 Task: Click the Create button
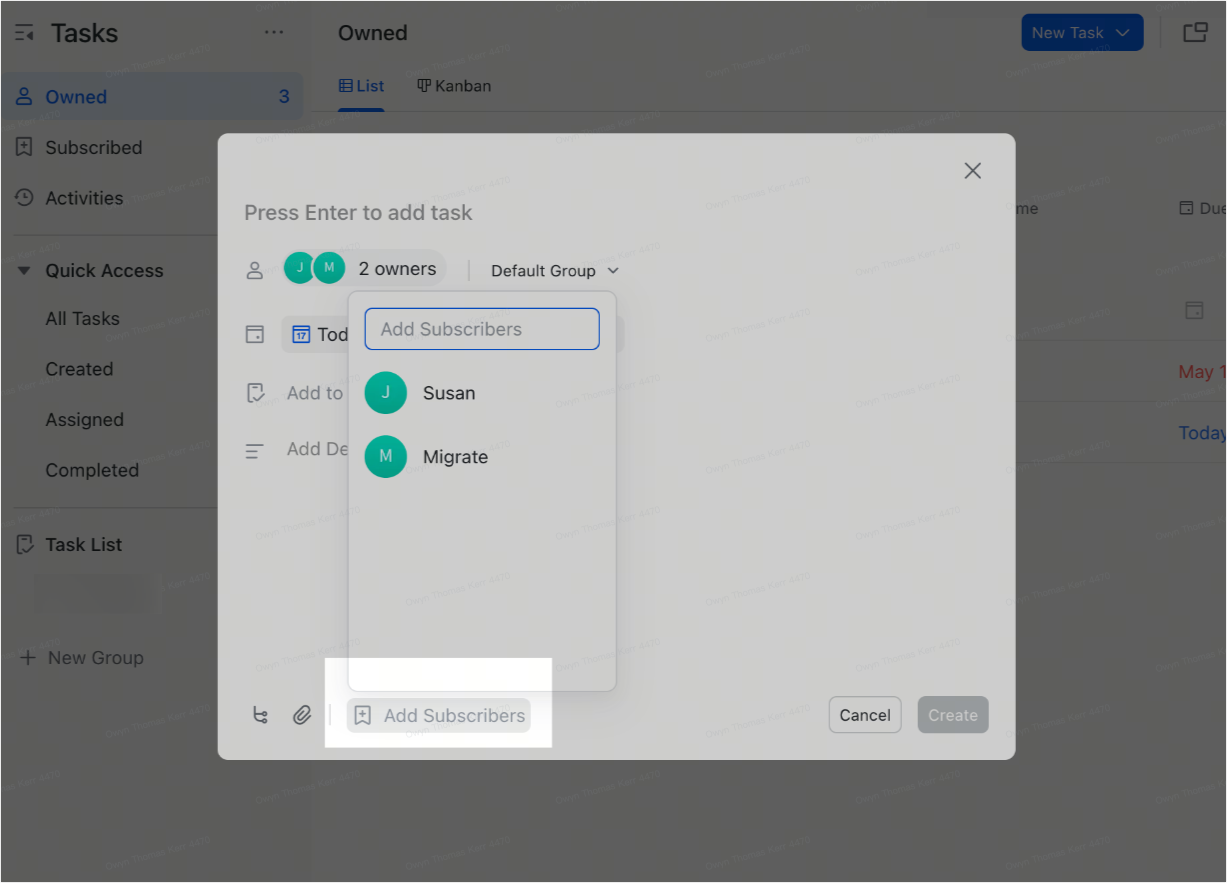tap(952, 714)
